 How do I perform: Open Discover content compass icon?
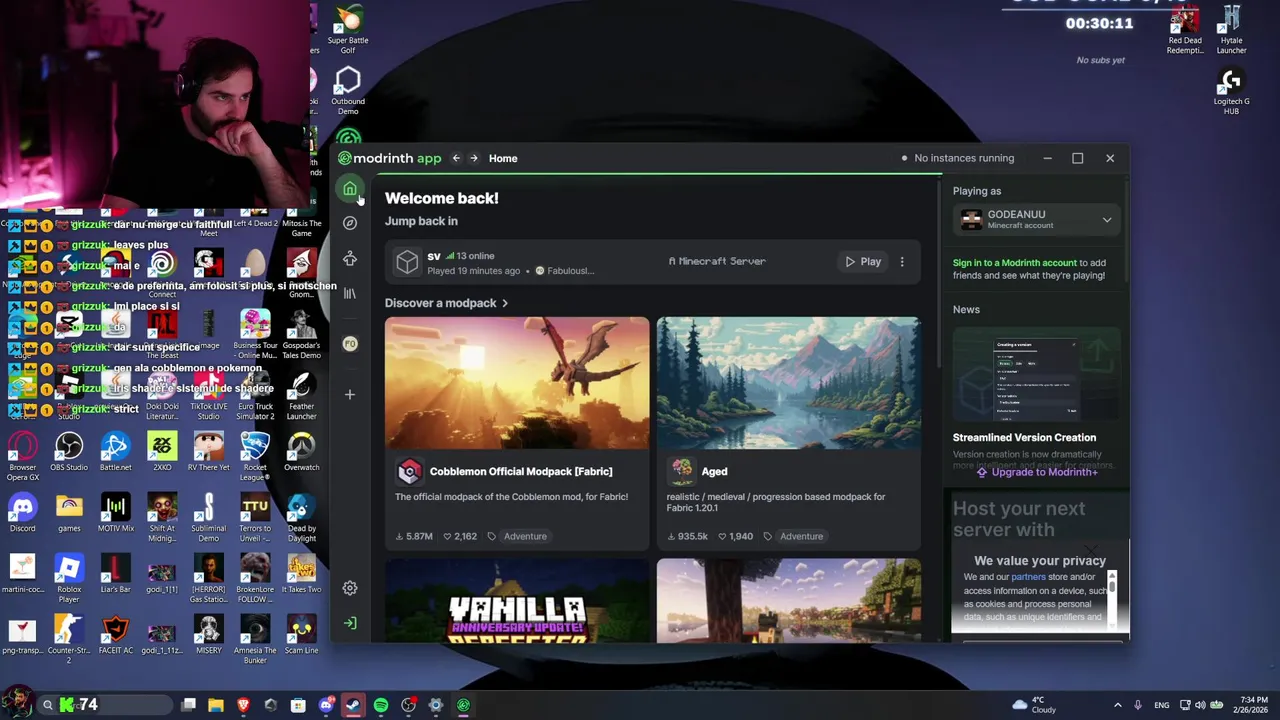(350, 223)
